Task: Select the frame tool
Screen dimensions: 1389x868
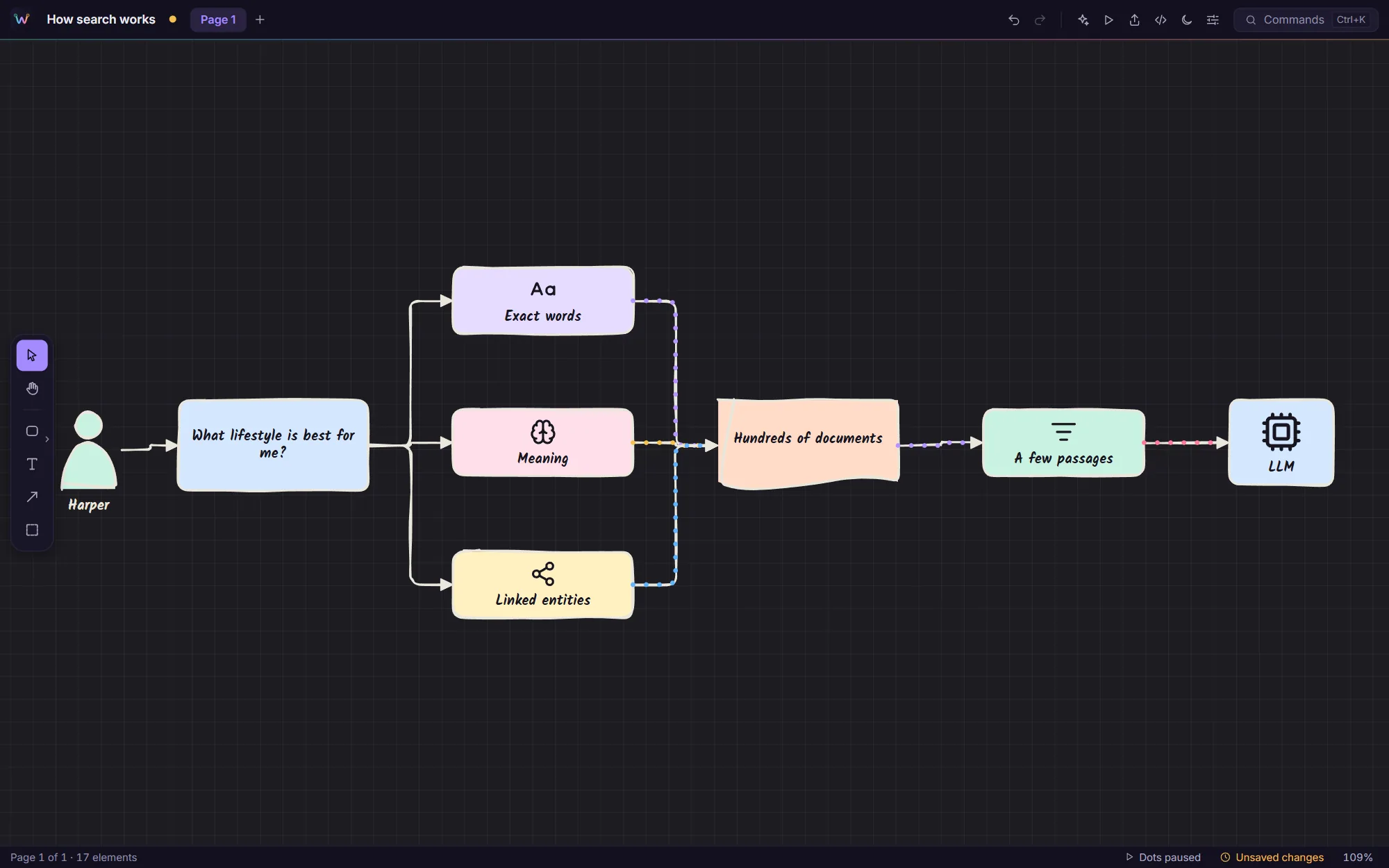Action: (32, 530)
